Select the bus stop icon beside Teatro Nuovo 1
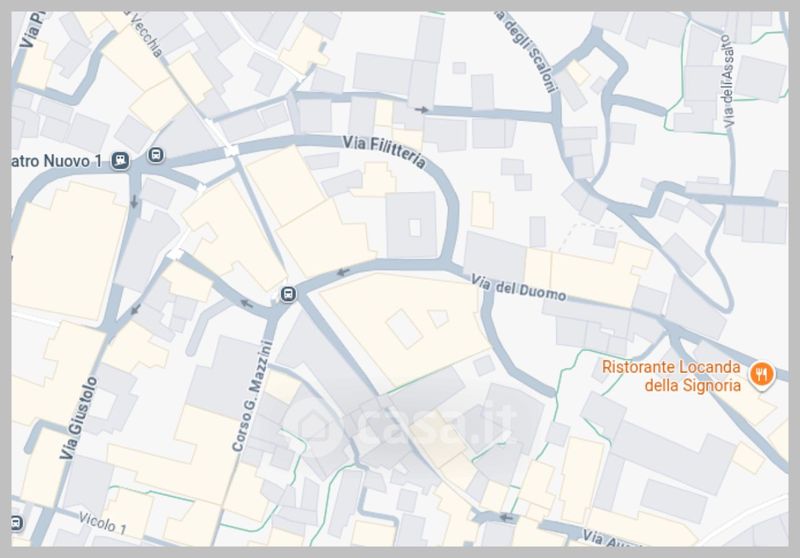 click(x=156, y=155)
